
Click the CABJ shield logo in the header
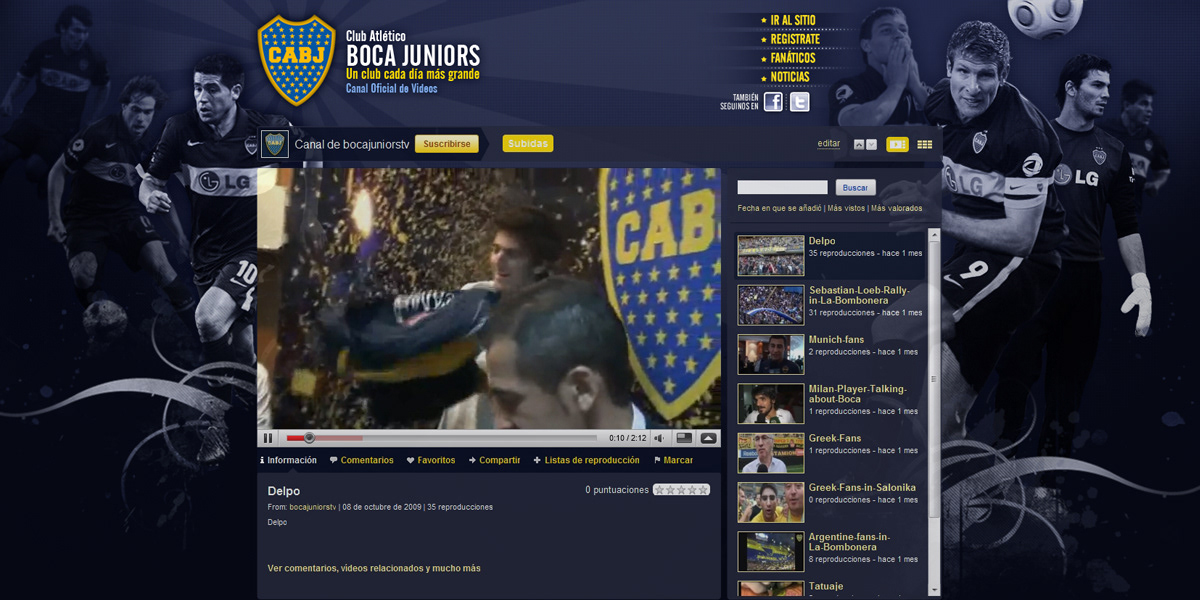click(x=297, y=60)
